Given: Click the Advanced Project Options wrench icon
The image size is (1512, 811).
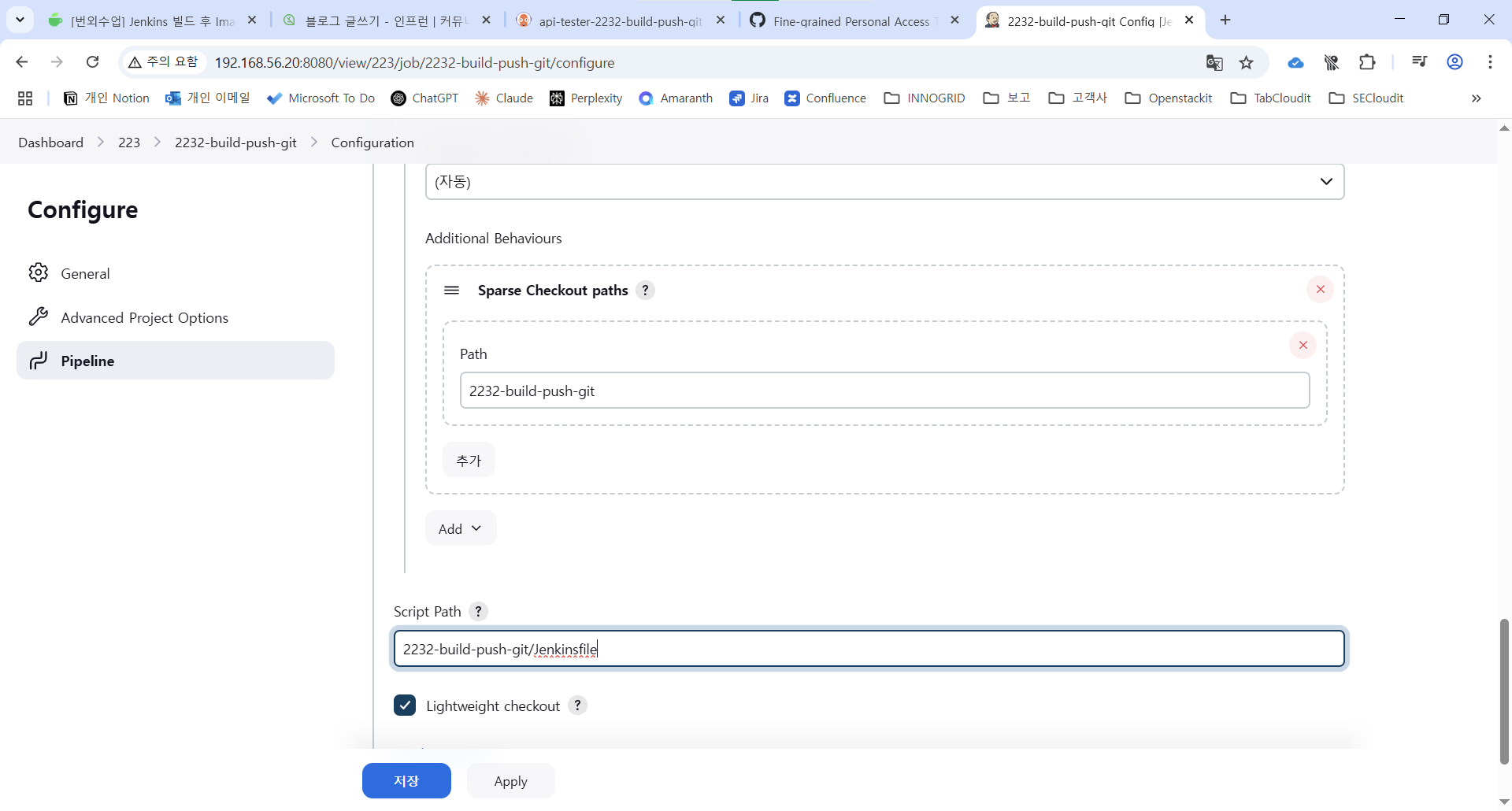Looking at the screenshot, I should click(39, 317).
